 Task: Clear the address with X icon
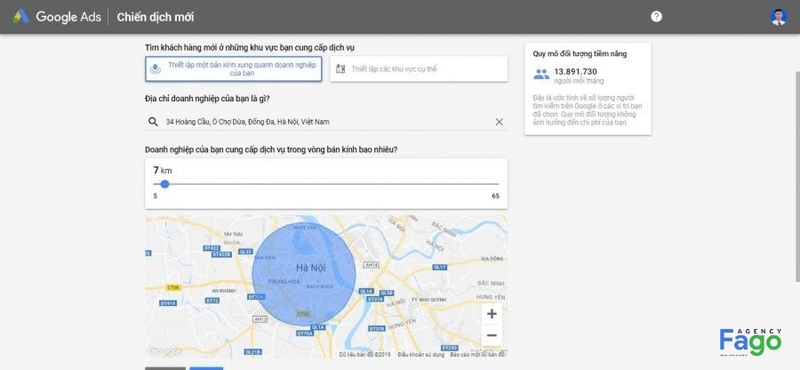click(x=499, y=122)
